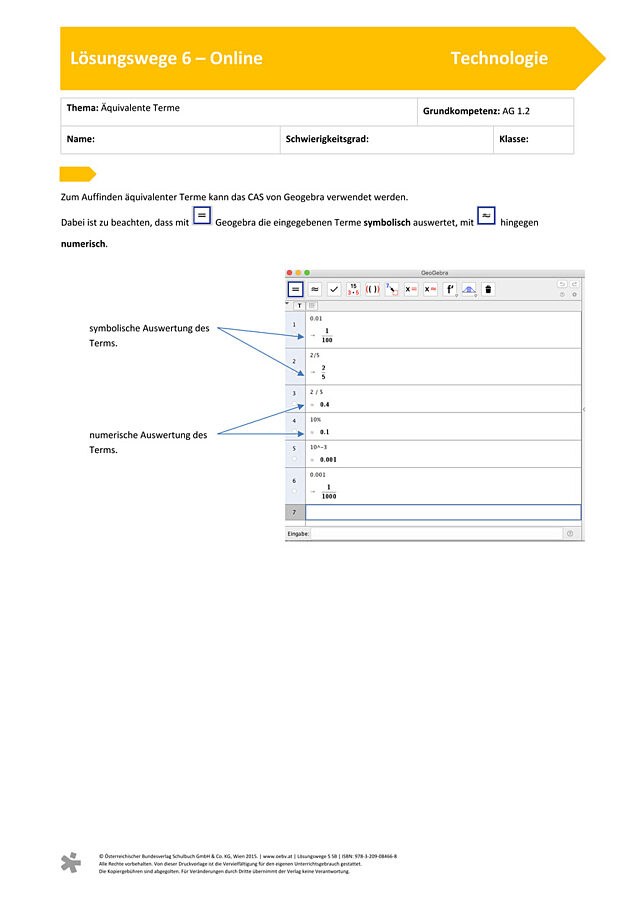Select the Solve (x=) tool

click(411, 289)
